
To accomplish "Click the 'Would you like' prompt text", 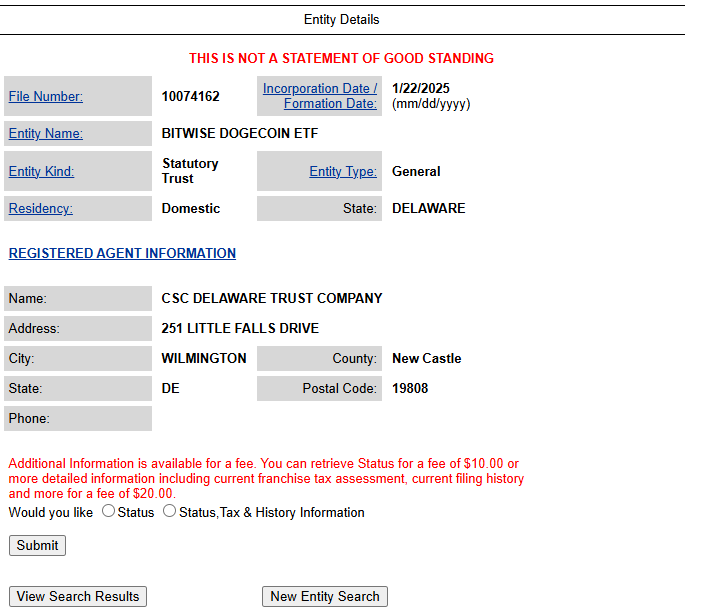I will click(51, 512).
